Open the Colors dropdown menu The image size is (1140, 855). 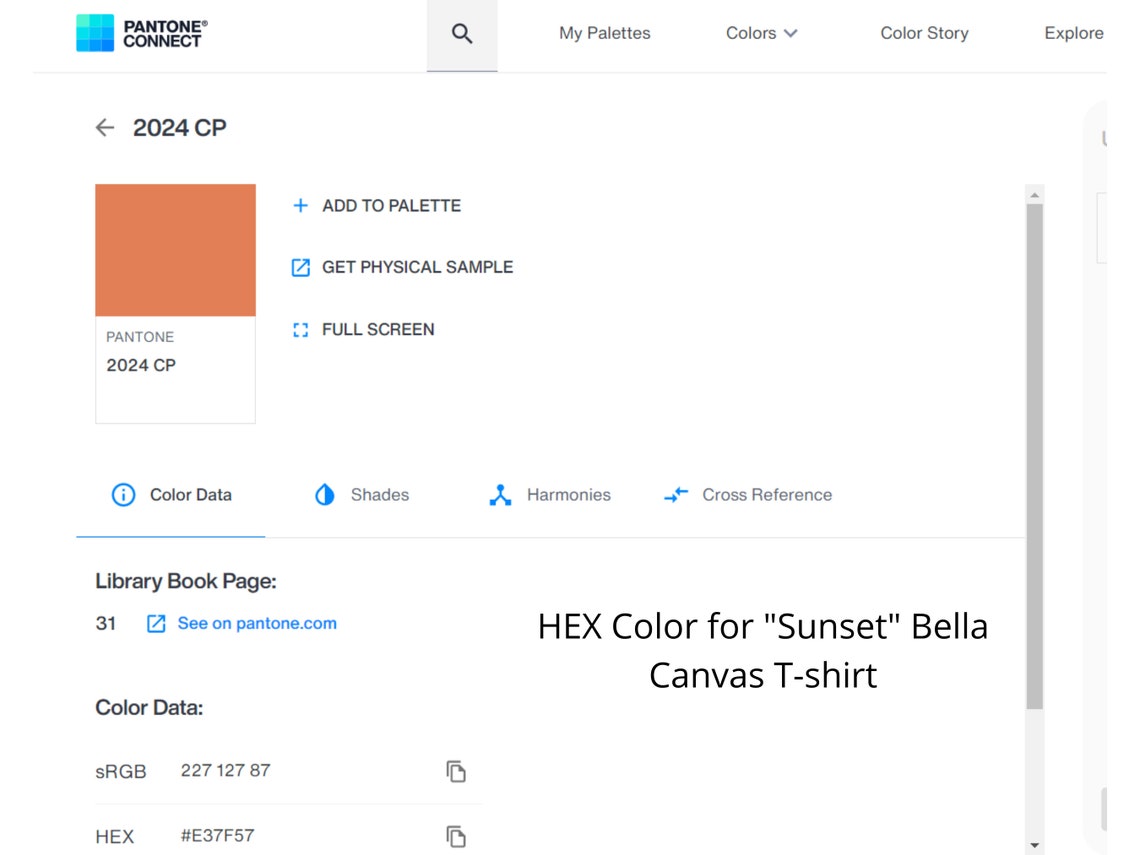click(x=762, y=32)
